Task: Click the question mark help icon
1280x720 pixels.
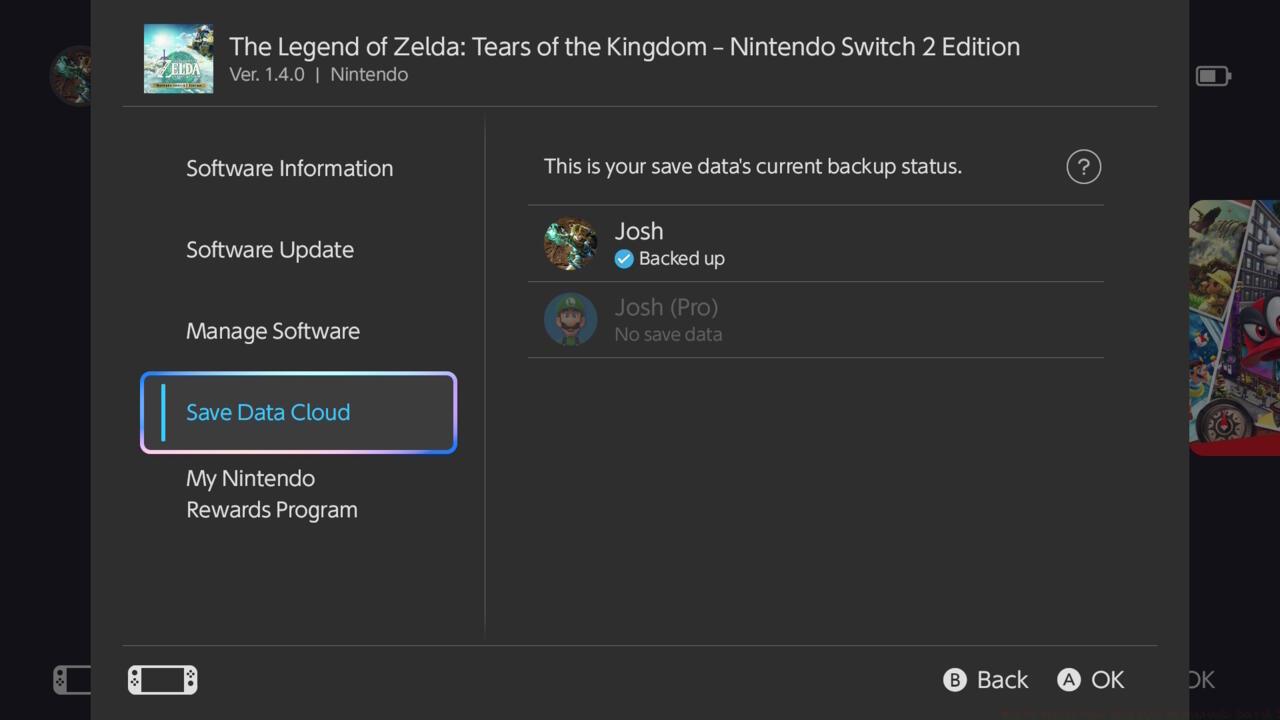Action: click(1083, 167)
